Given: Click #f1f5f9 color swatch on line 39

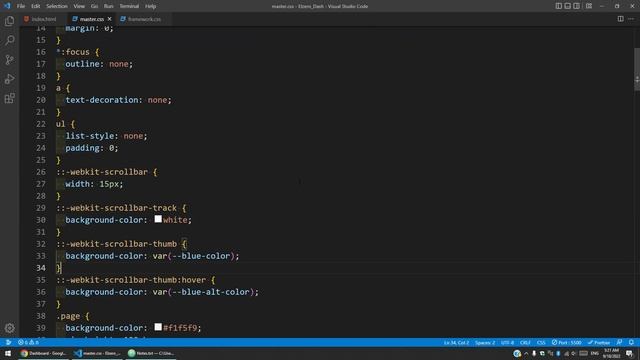Looking at the screenshot, I should tap(158, 327).
